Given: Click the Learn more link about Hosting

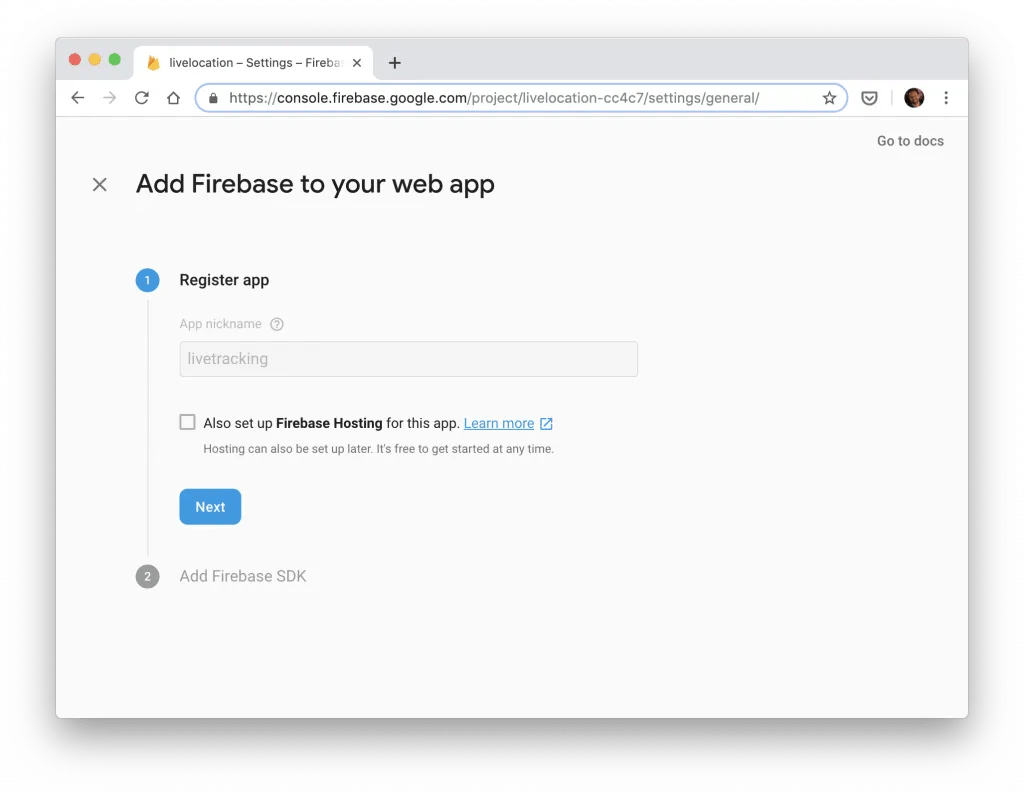Looking at the screenshot, I should tap(500, 423).
